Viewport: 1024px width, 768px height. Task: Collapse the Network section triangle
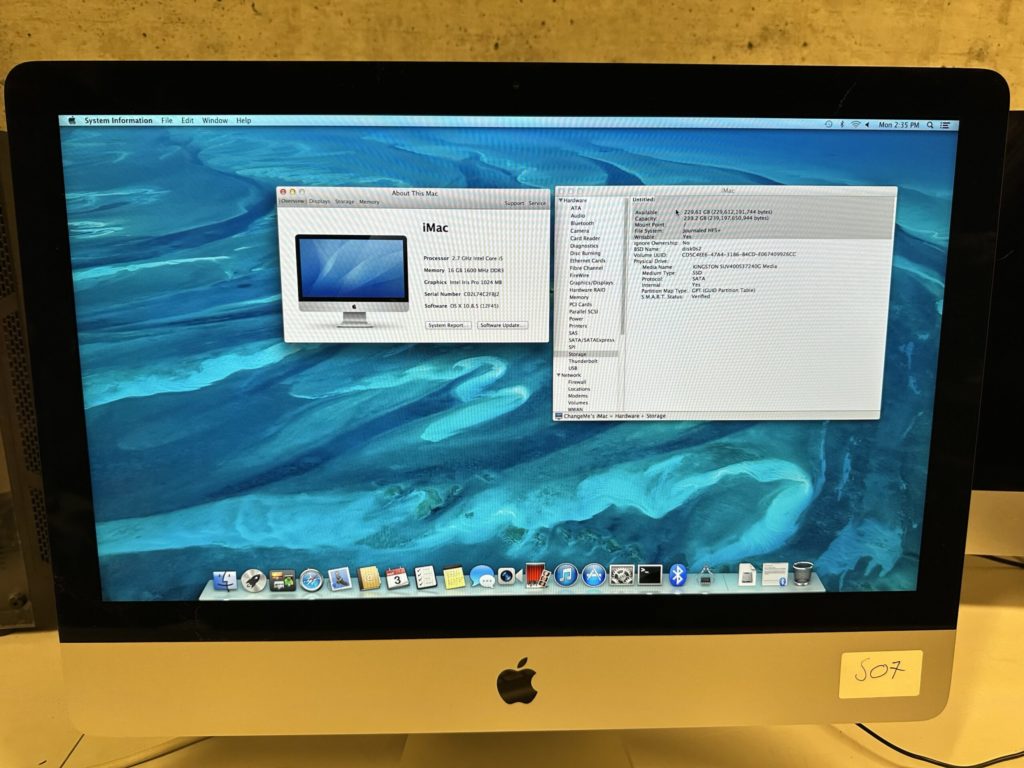(559, 376)
